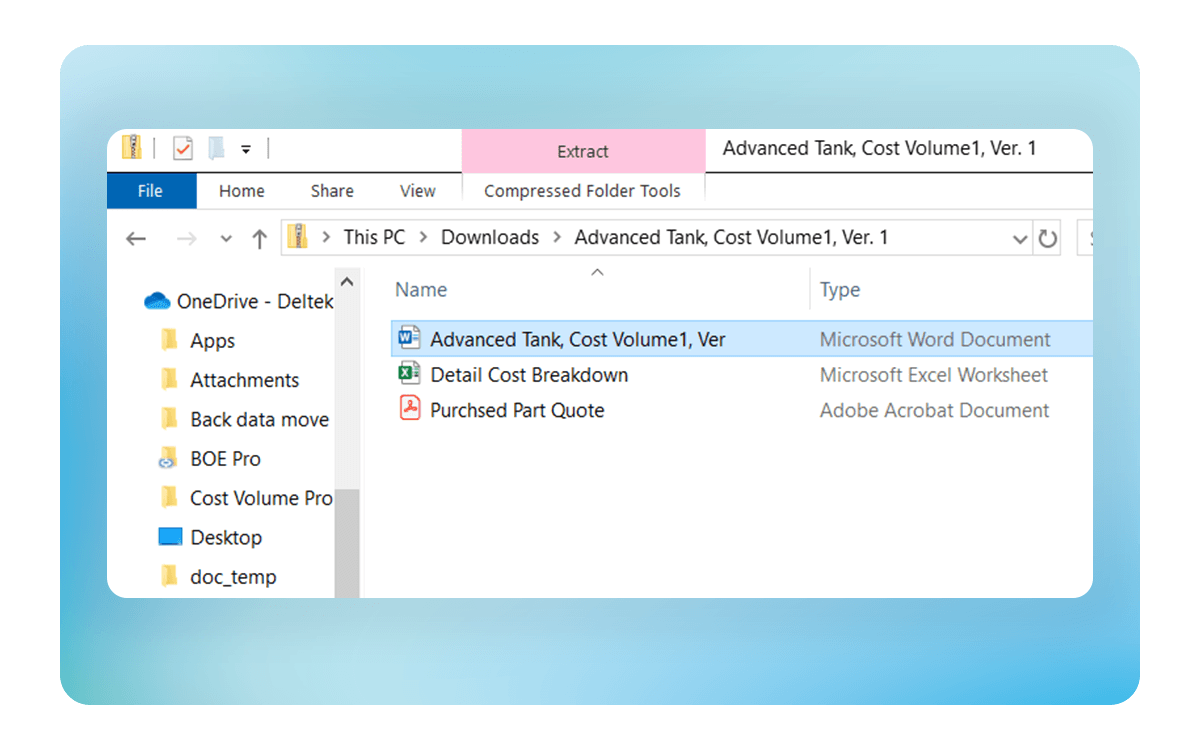Click the Word icon for Advanced Tank document
Viewport: 1200px width, 750px height.
point(409,339)
